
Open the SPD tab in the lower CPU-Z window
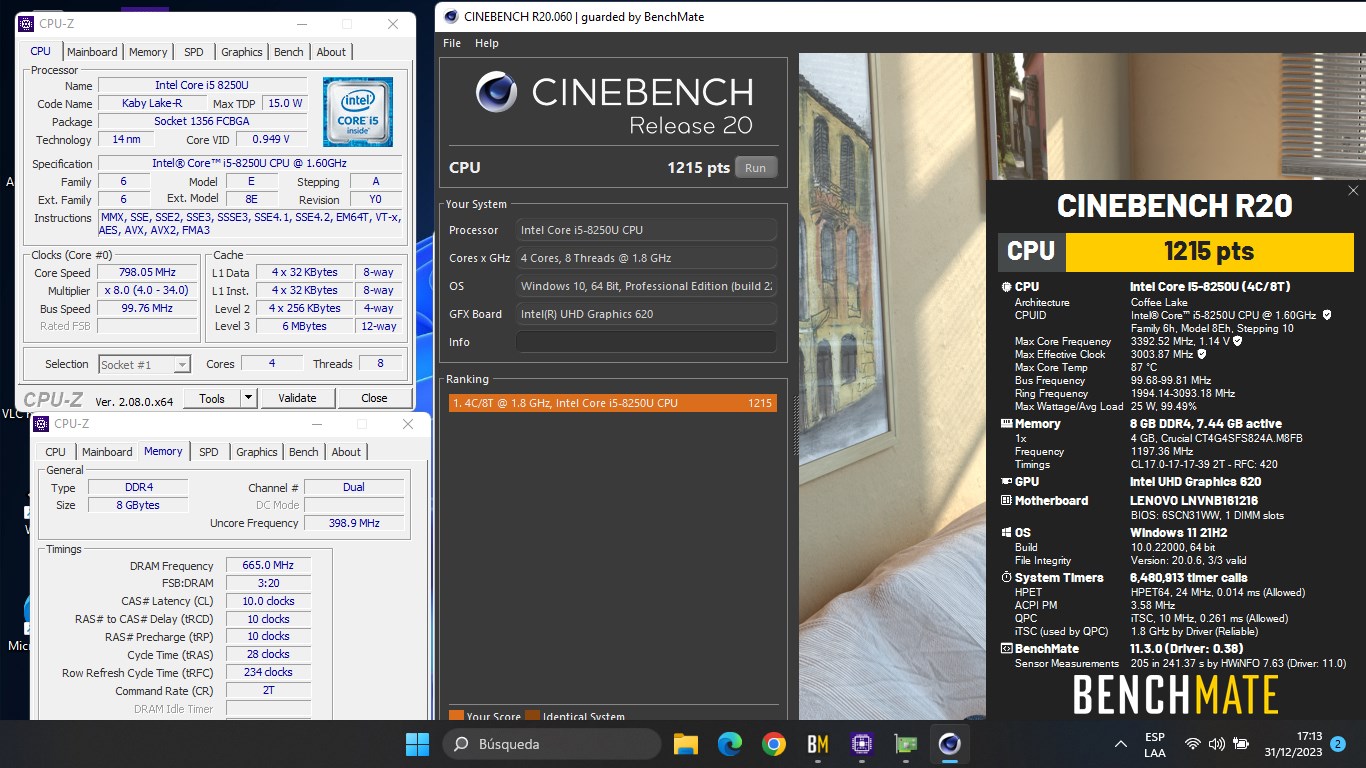(209, 452)
